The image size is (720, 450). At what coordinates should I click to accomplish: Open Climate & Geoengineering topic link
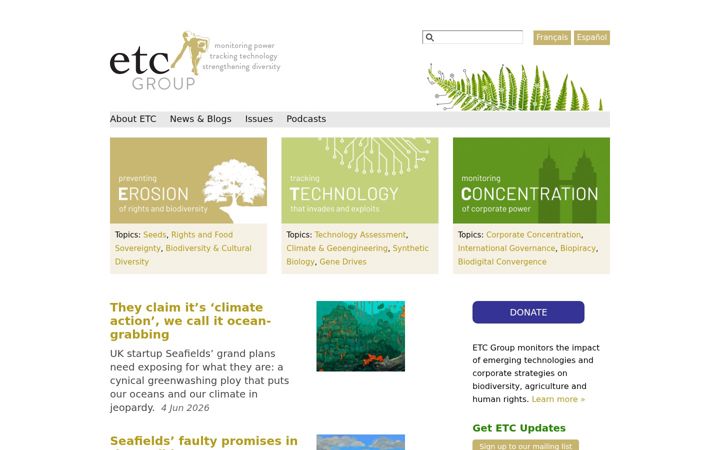(337, 248)
